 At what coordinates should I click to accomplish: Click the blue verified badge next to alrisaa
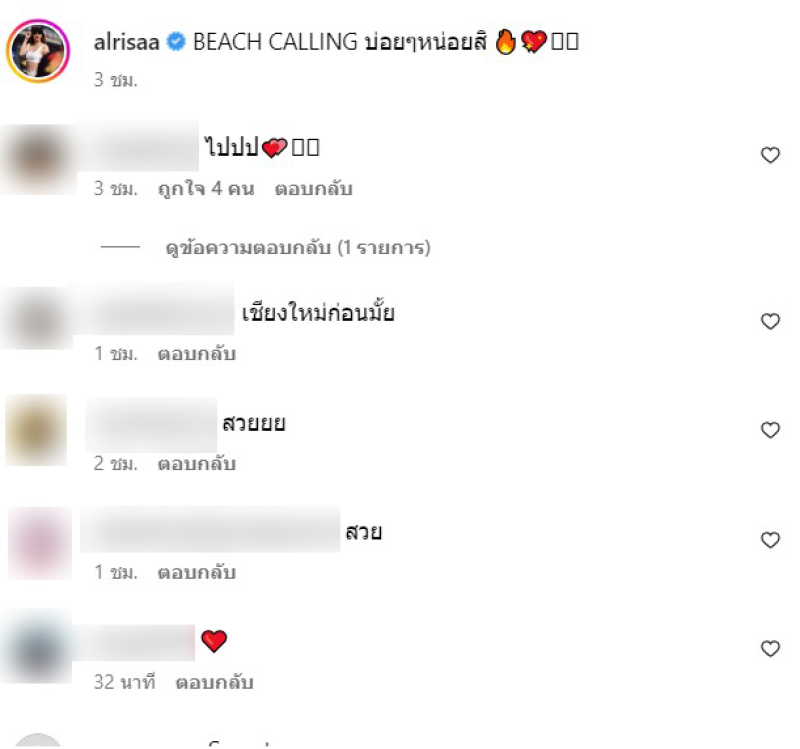[177, 42]
